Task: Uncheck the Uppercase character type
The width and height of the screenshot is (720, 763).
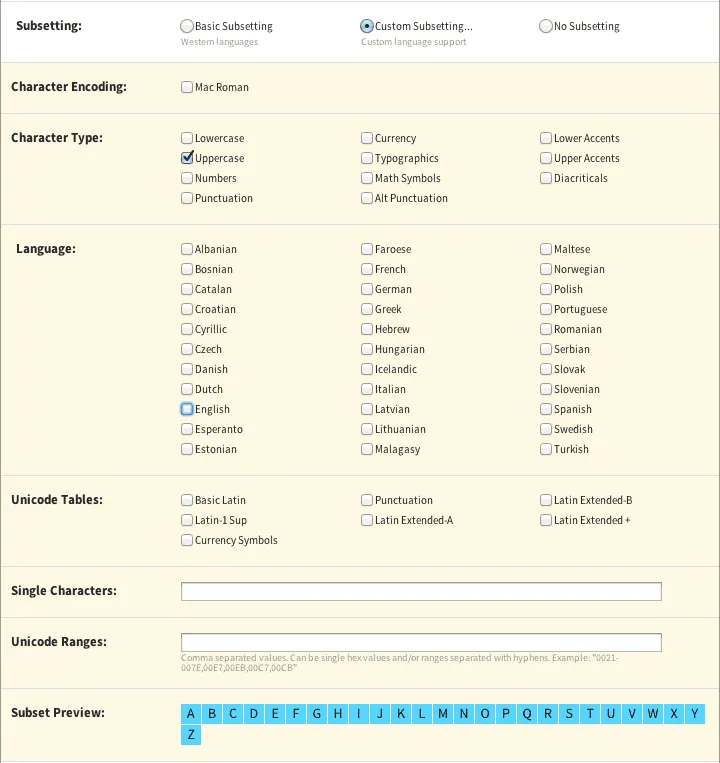Action: point(187,159)
